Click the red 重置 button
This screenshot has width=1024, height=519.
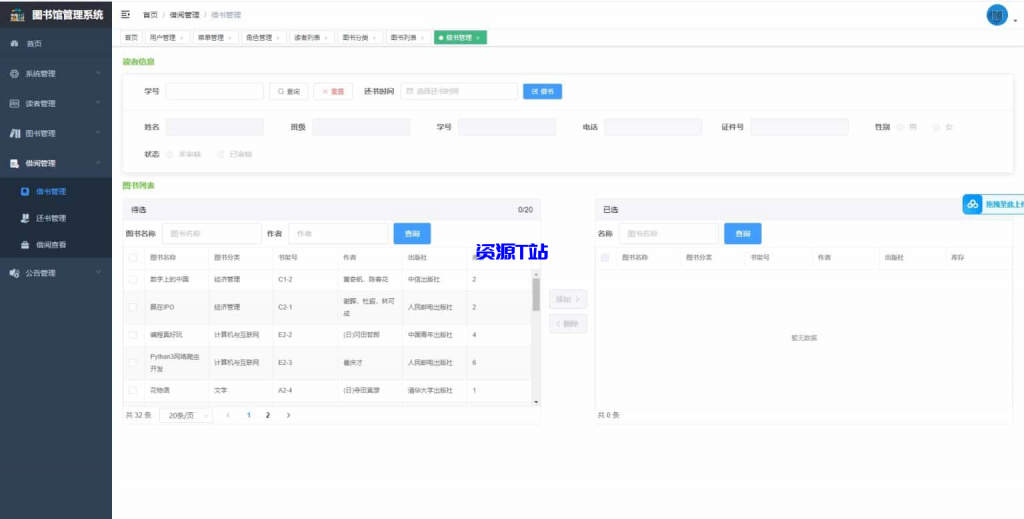pos(333,91)
